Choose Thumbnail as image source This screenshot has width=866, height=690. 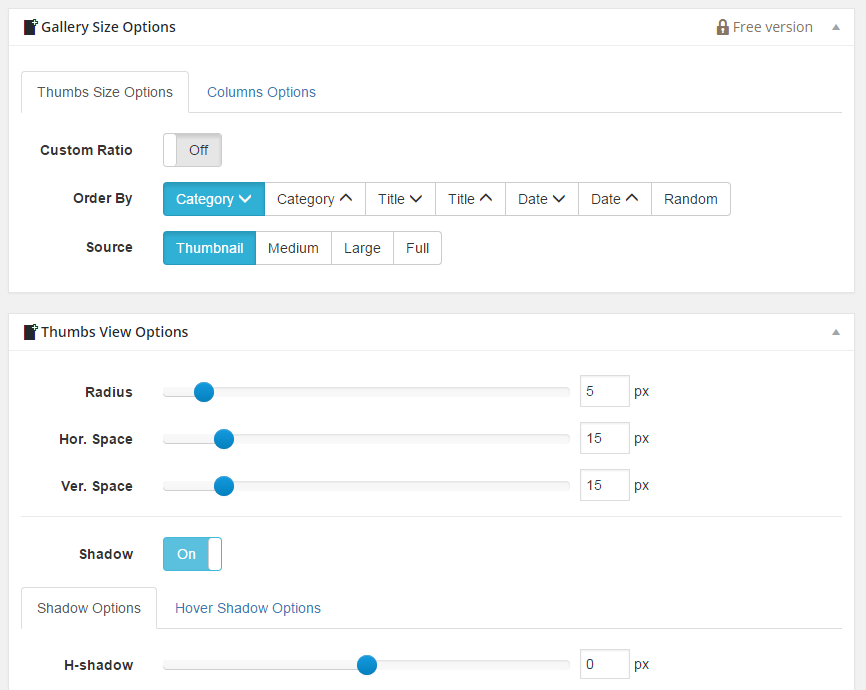[209, 248]
